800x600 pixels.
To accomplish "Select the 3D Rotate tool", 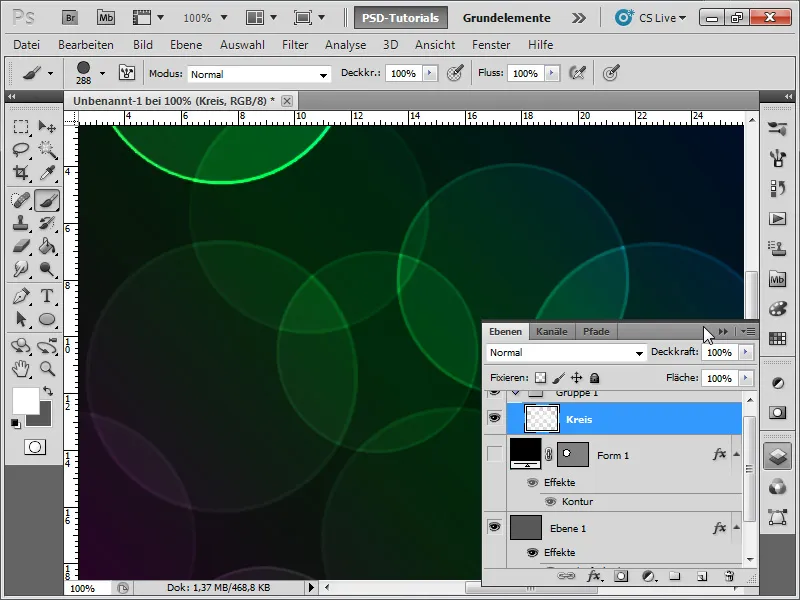I will (x=21, y=346).
